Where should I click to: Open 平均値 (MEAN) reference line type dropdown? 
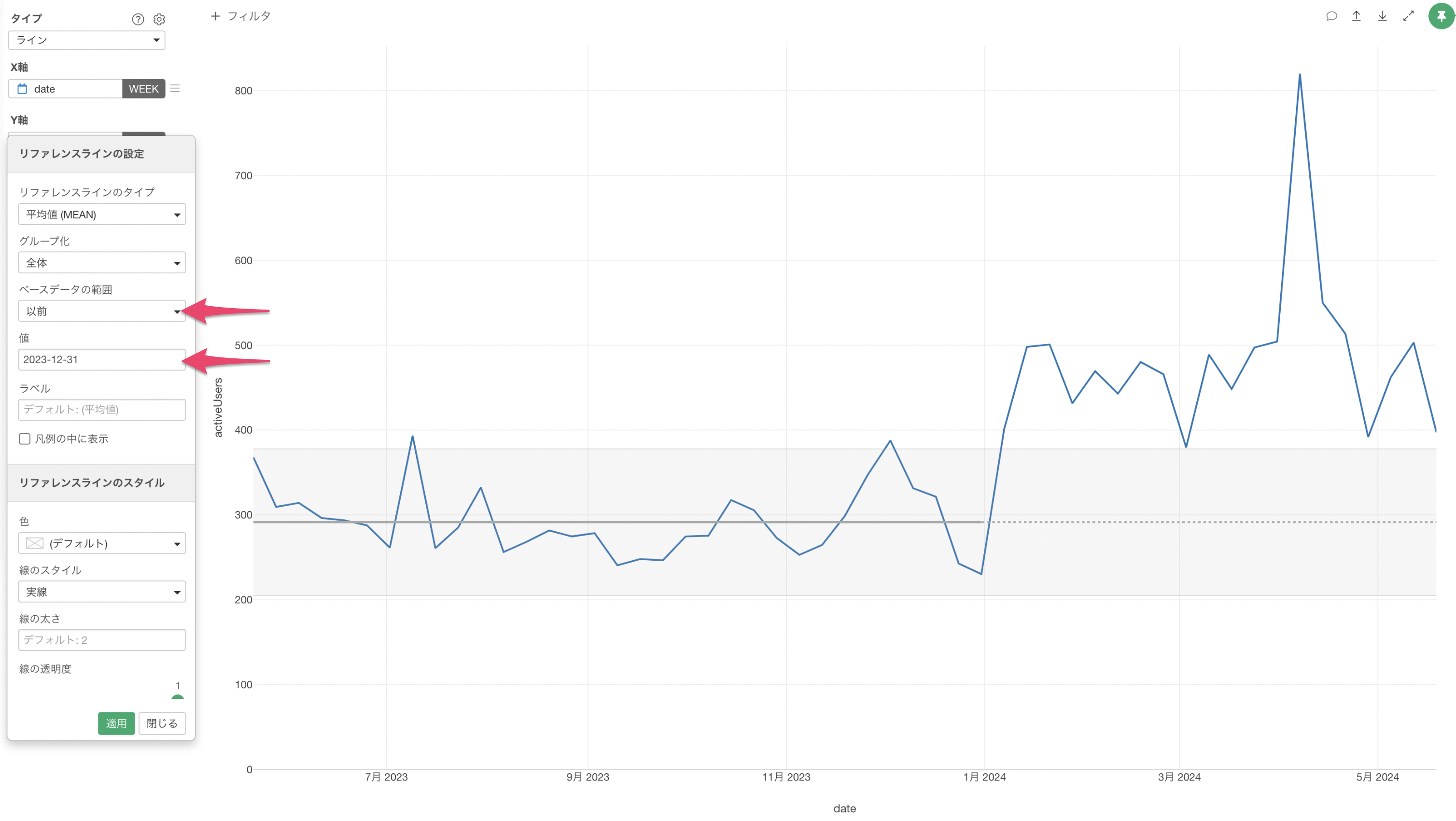102,214
